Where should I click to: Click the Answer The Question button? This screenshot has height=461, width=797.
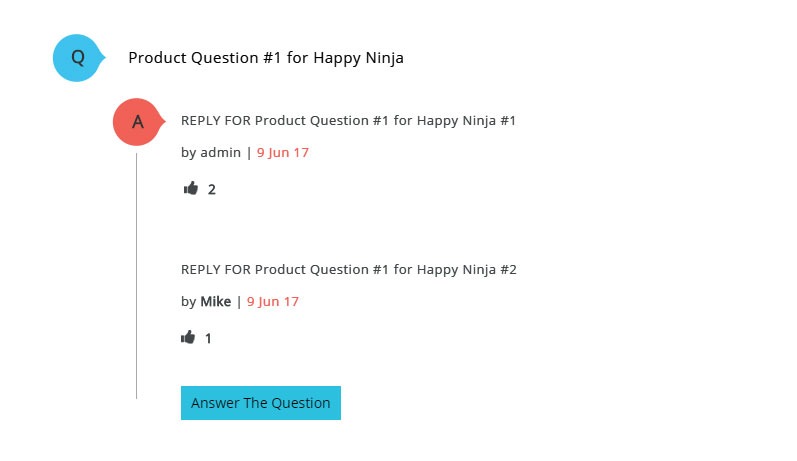(x=261, y=403)
